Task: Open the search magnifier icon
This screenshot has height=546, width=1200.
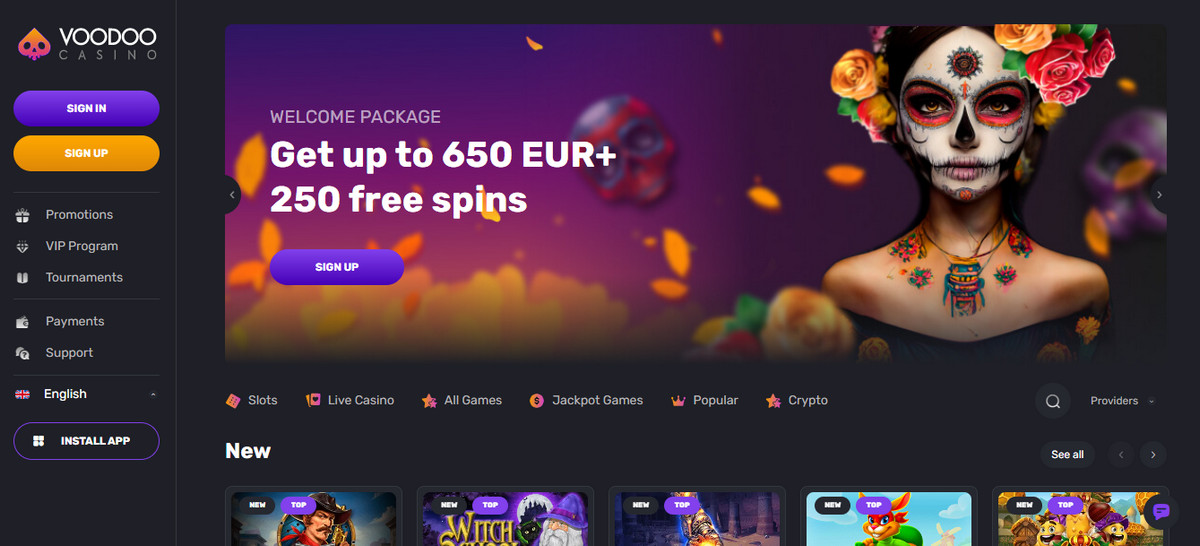Action: click(x=1052, y=401)
